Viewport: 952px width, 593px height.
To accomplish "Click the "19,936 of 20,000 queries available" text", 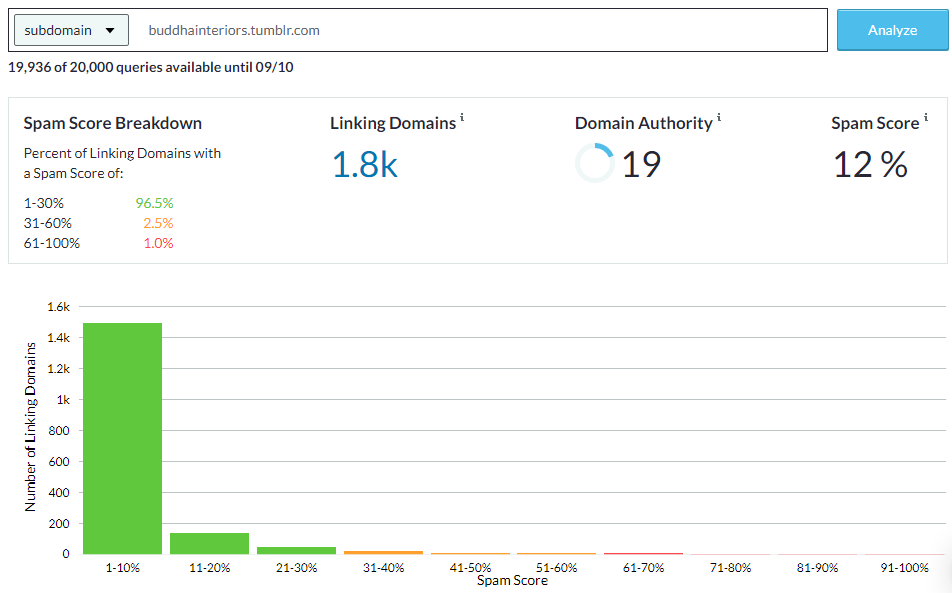I will coord(151,67).
